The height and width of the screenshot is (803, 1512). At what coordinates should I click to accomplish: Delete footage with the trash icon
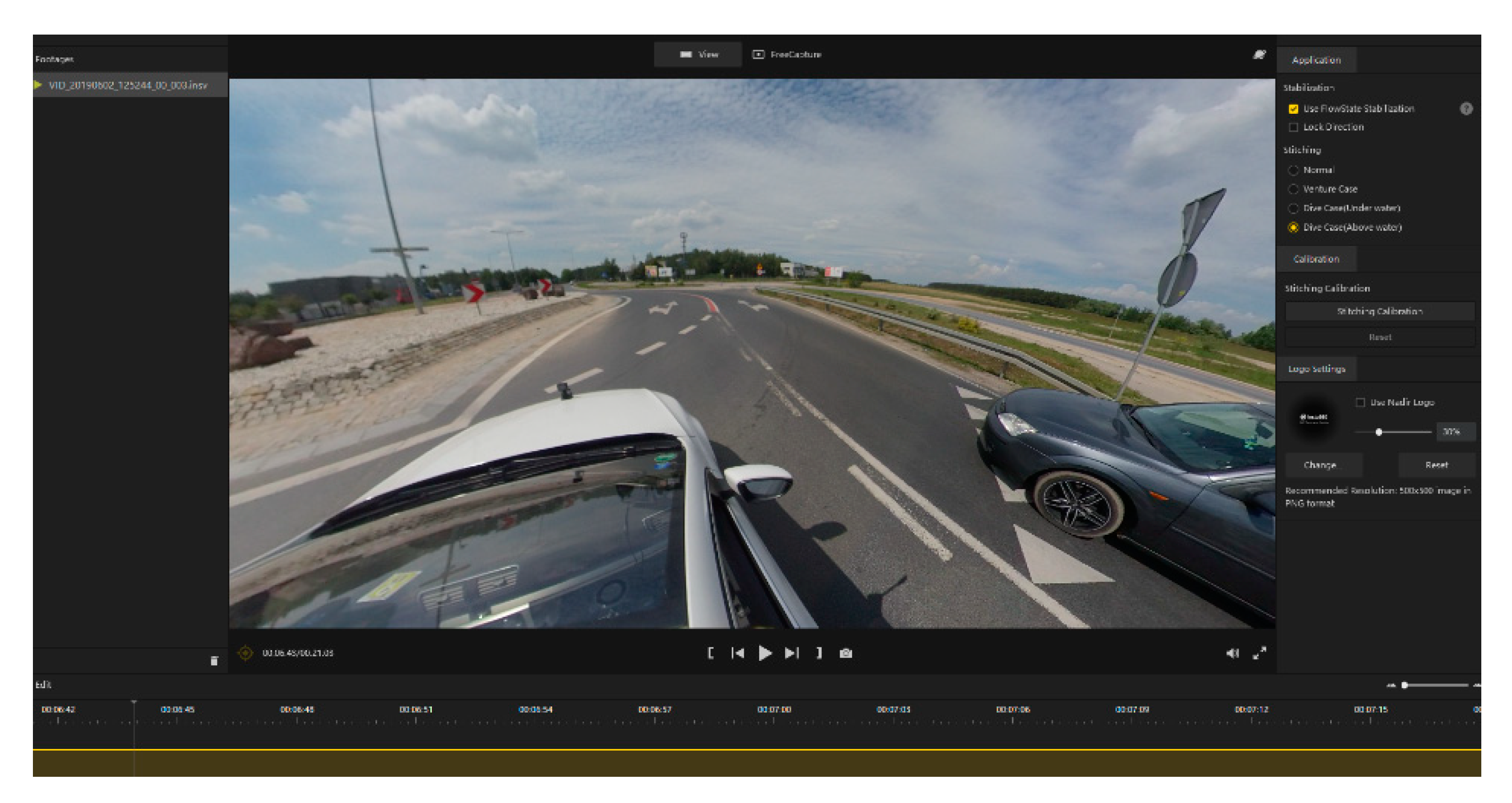click(x=214, y=661)
